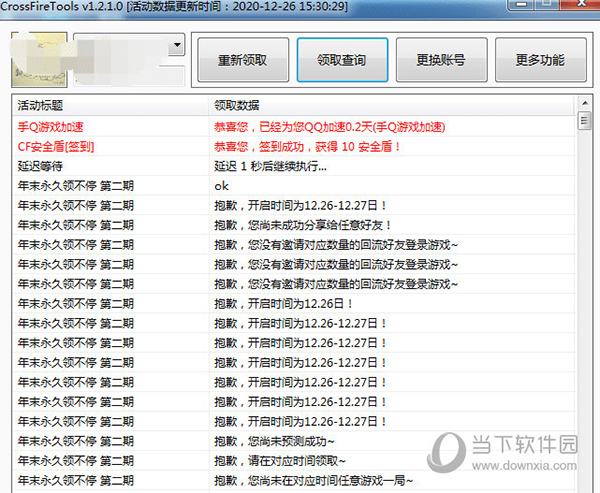The width and height of the screenshot is (600, 493).
Task: Click 延迟 1 秒后继续执行... message
Action: point(270,166)
